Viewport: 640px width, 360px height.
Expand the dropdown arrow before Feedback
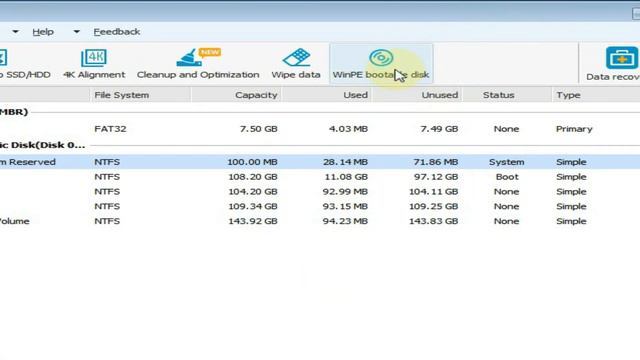(x=76, y=31)
